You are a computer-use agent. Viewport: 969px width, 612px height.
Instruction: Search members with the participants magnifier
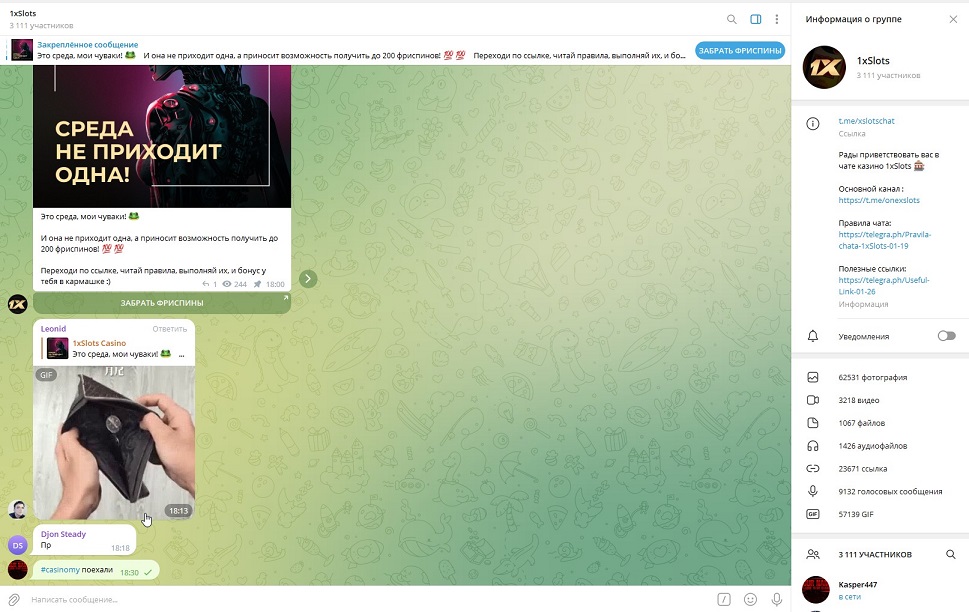pos(950,555)
